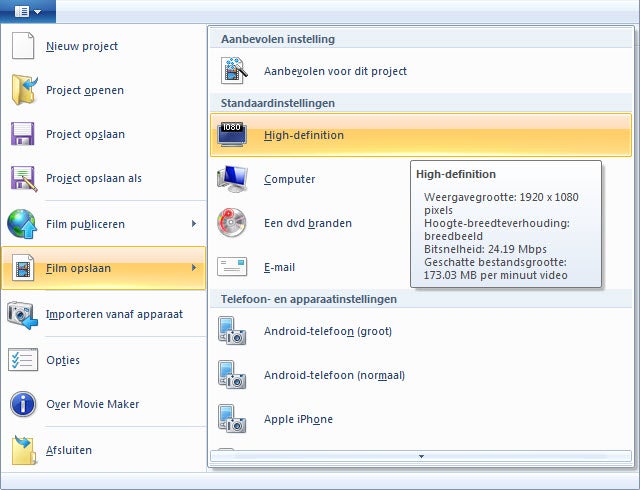Viewport: 640px width, 490px height.
Task: Expand the Film publiceren submenu arrow
Action: tap(194, 224)
